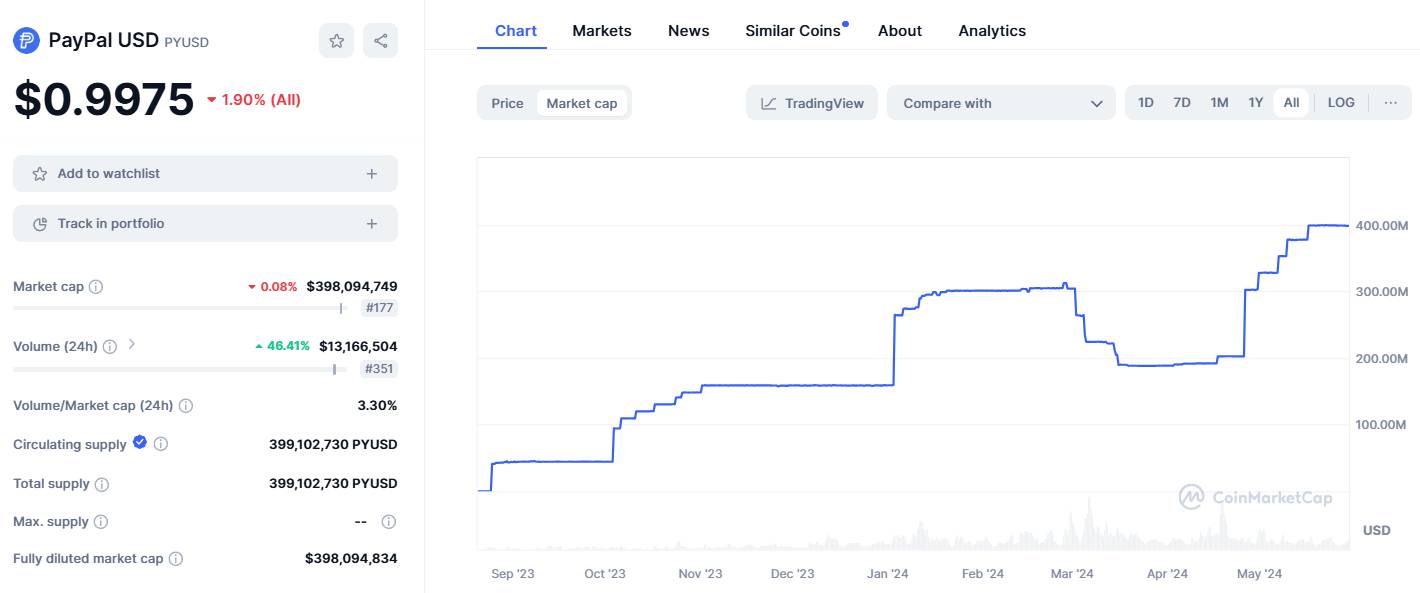Viewport: 1420px width, 593px height.
Task: Star PayPal USD as a favorite
Action: click(x=336, y=41)
